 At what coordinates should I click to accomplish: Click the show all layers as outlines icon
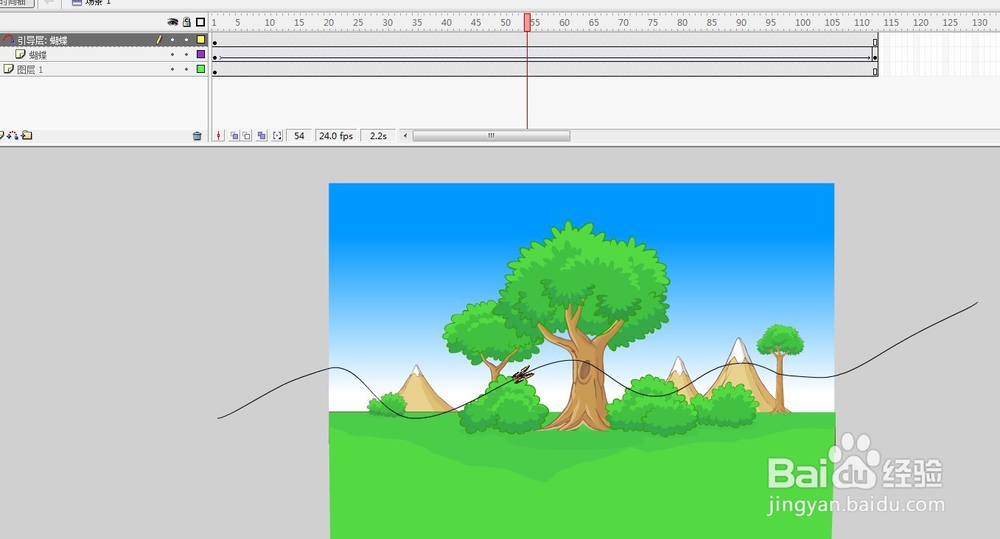tap(200, 22)
